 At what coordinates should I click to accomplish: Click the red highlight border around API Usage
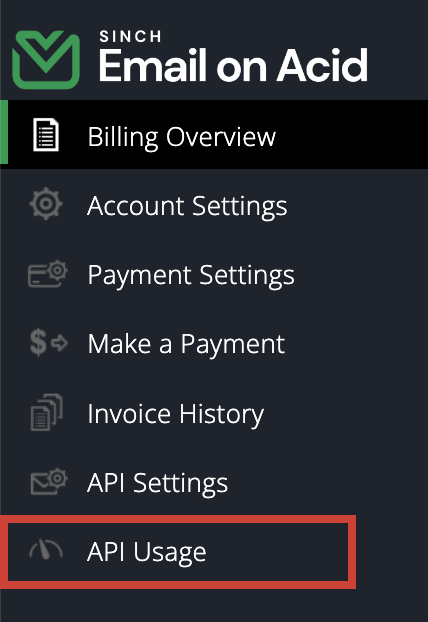coord(178,519)
